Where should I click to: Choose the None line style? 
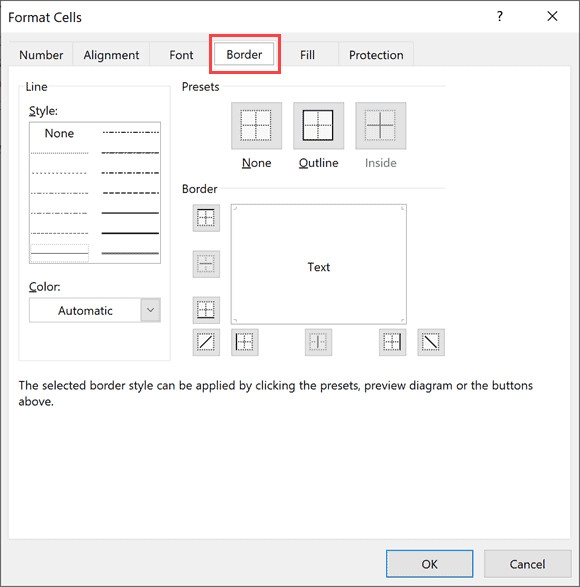click(59, 133)
